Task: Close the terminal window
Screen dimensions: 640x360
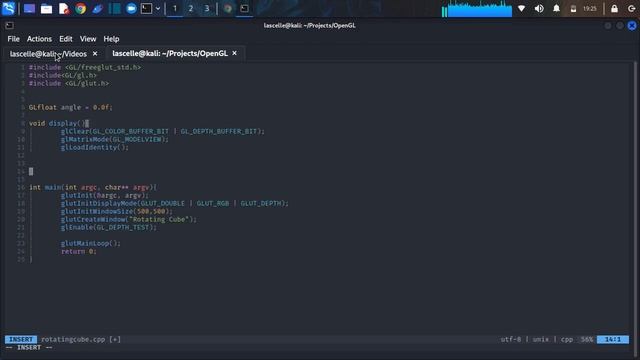Action: click(632, 25)
